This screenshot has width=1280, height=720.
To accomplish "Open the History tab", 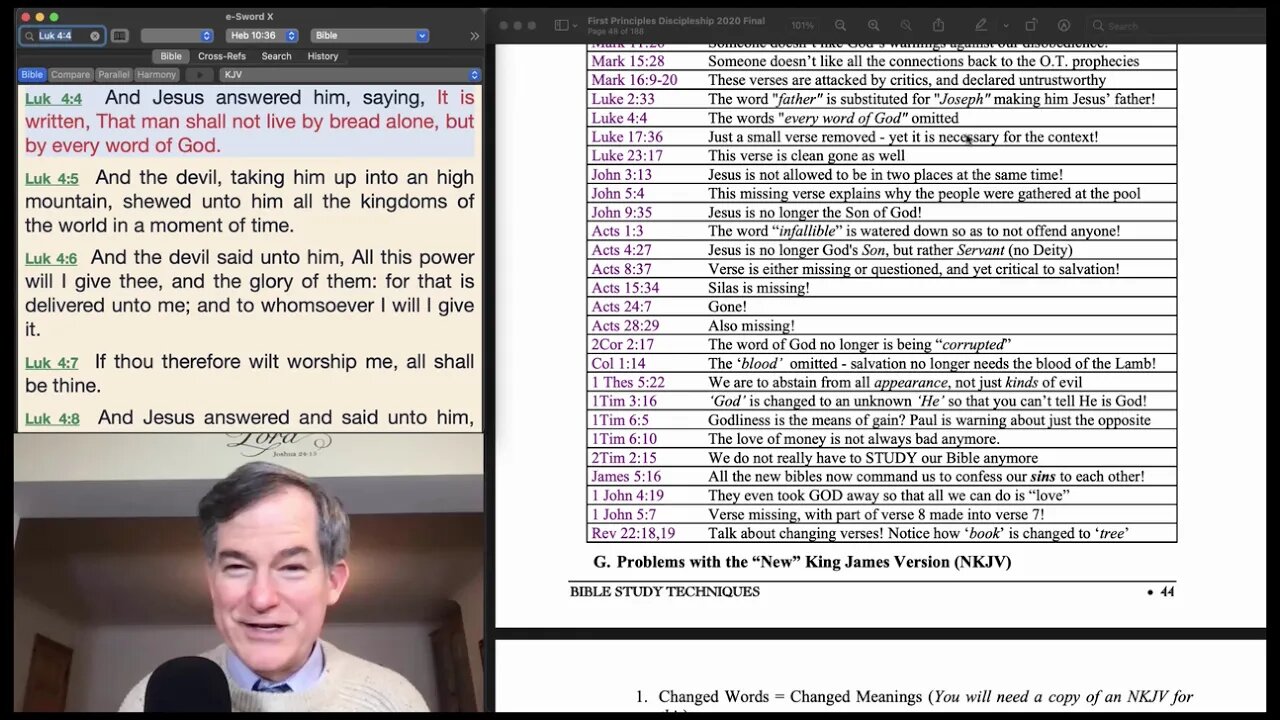I will click(322, 56).
